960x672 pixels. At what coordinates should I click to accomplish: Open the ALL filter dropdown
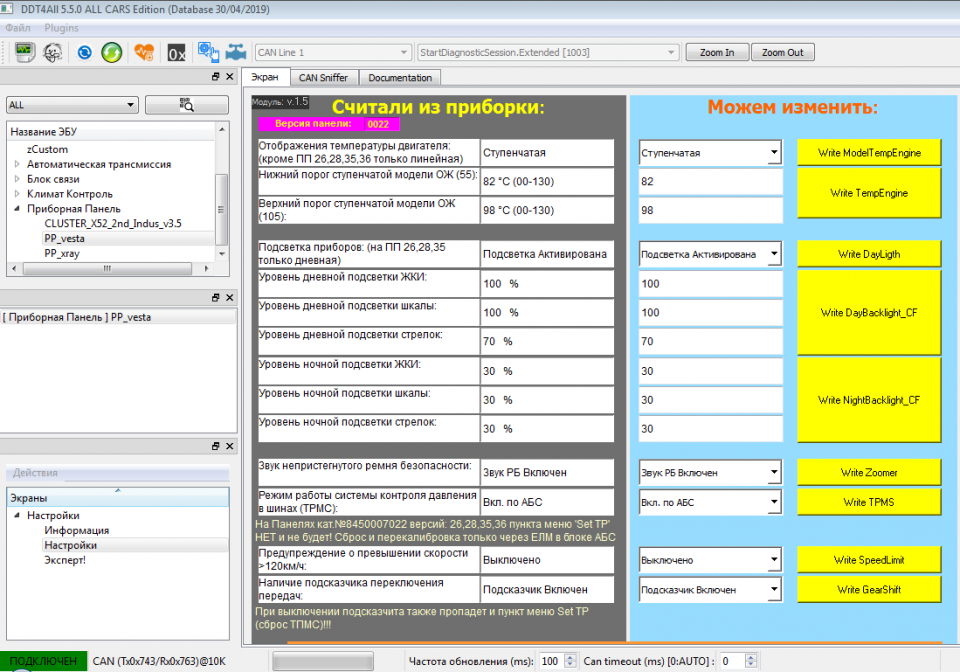[x=72, y=105]
